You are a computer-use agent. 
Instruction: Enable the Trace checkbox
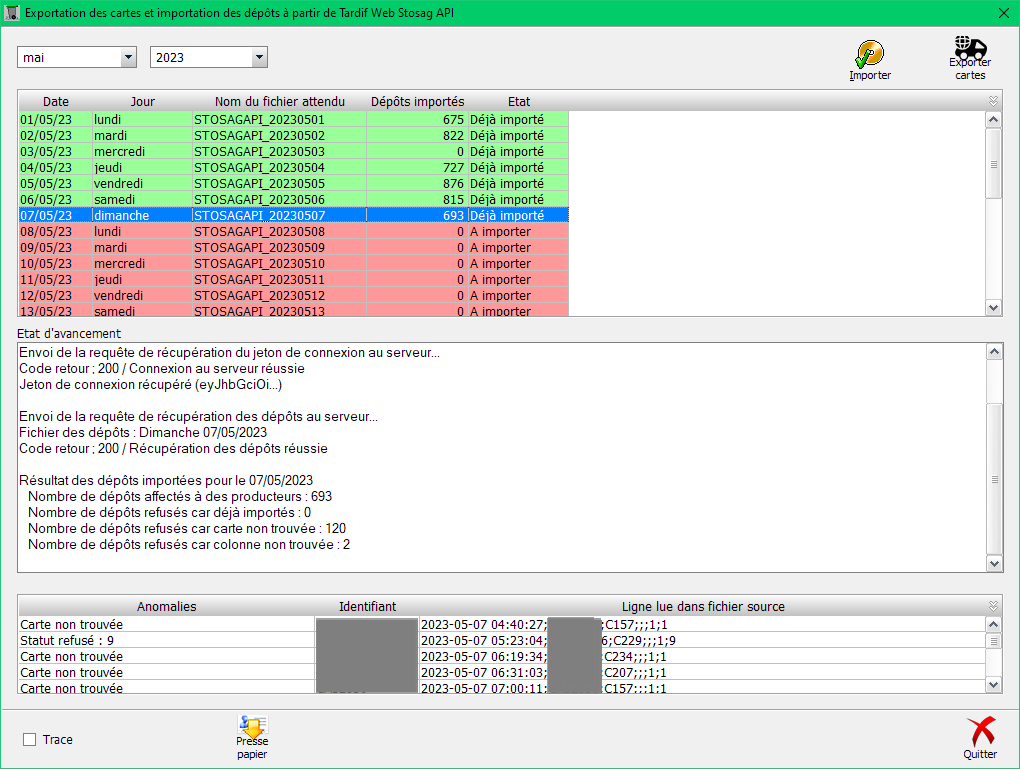[30, 740]
